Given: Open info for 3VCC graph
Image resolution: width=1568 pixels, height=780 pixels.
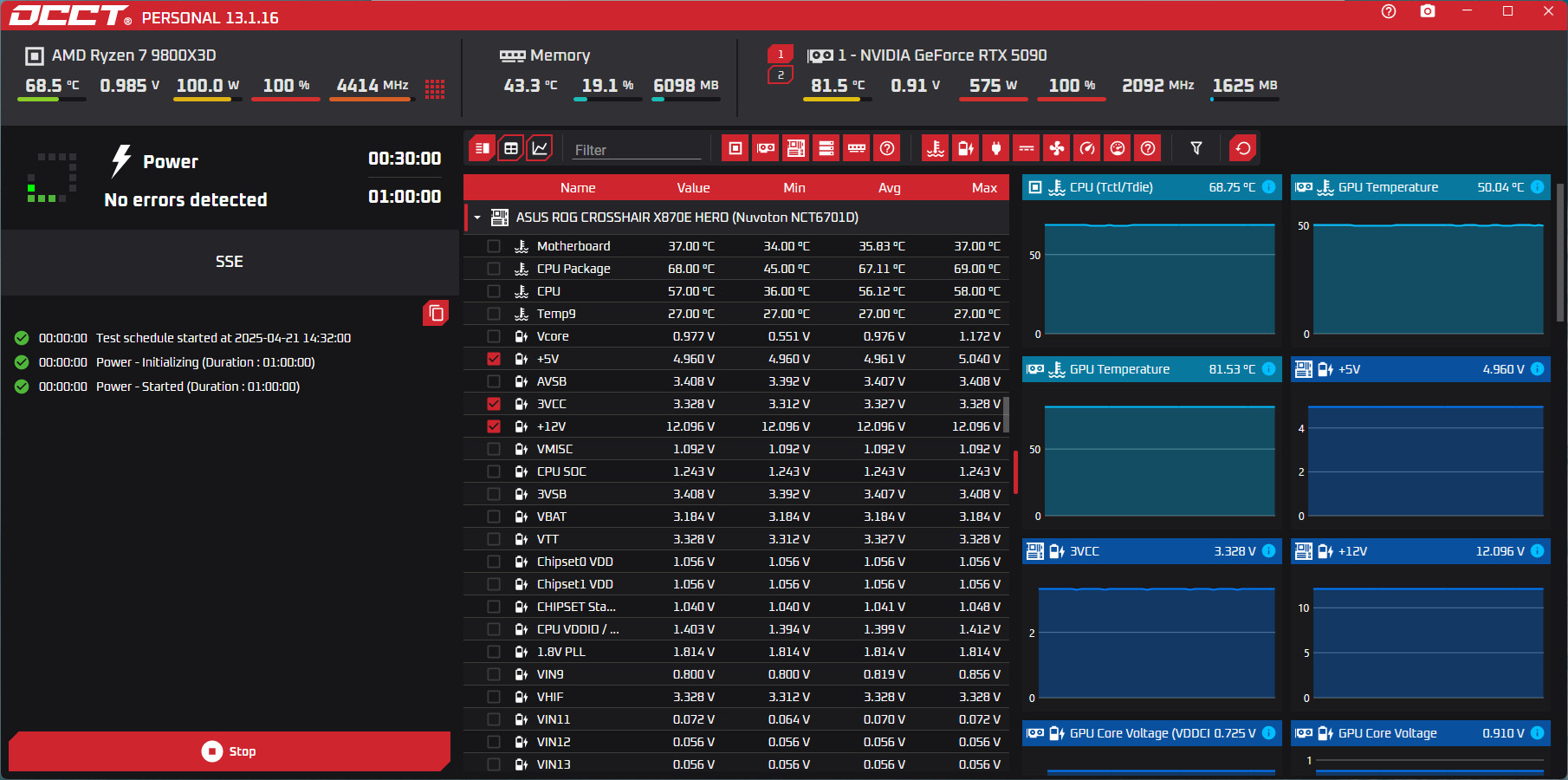Looking at the screenshot, I should tap(1268, 551).
